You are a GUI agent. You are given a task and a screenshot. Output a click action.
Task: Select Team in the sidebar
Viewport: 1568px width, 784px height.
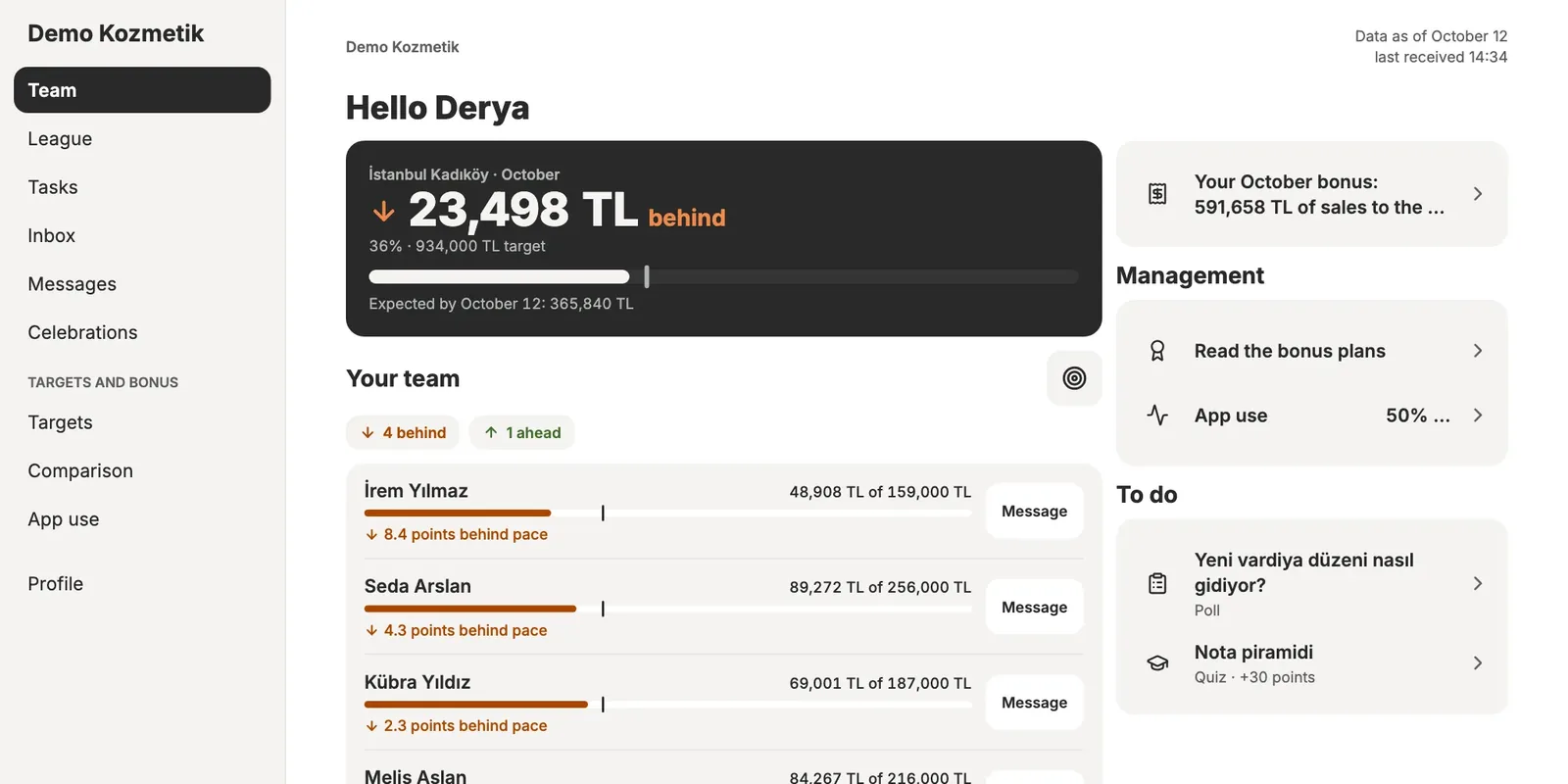click(x=142, y=90)
